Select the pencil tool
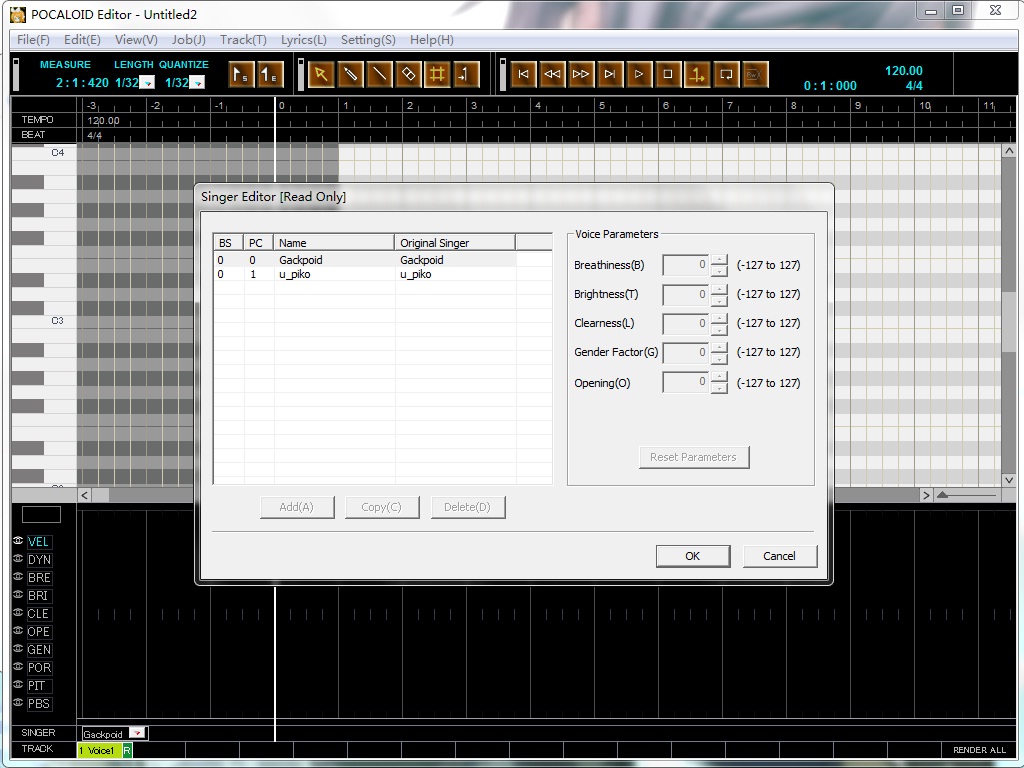The image size is (1024, 768). pyautogui.click(x=350, y=74)
